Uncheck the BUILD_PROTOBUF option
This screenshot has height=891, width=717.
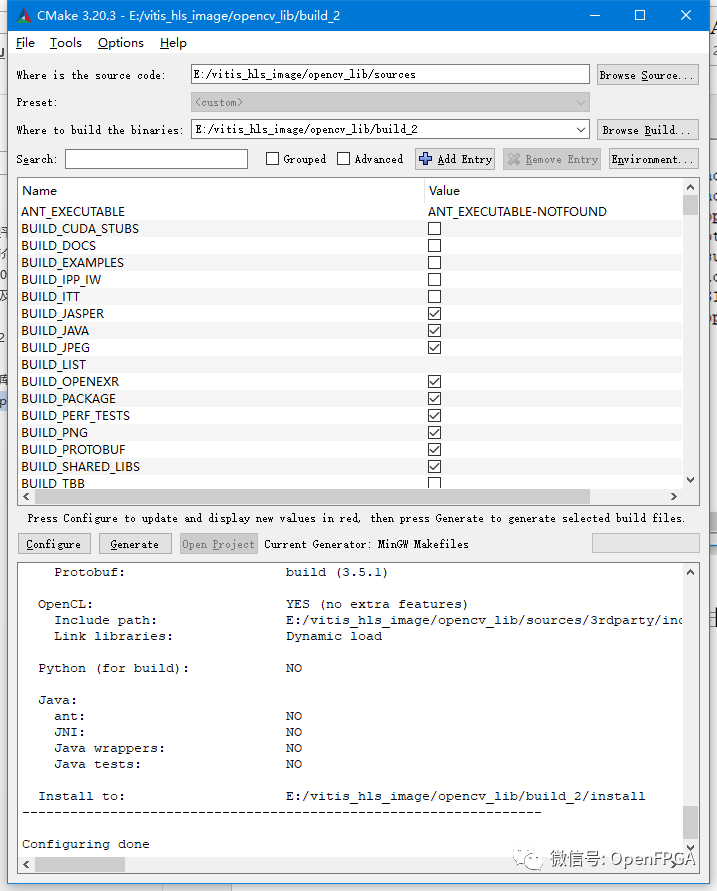coord(435,449)
